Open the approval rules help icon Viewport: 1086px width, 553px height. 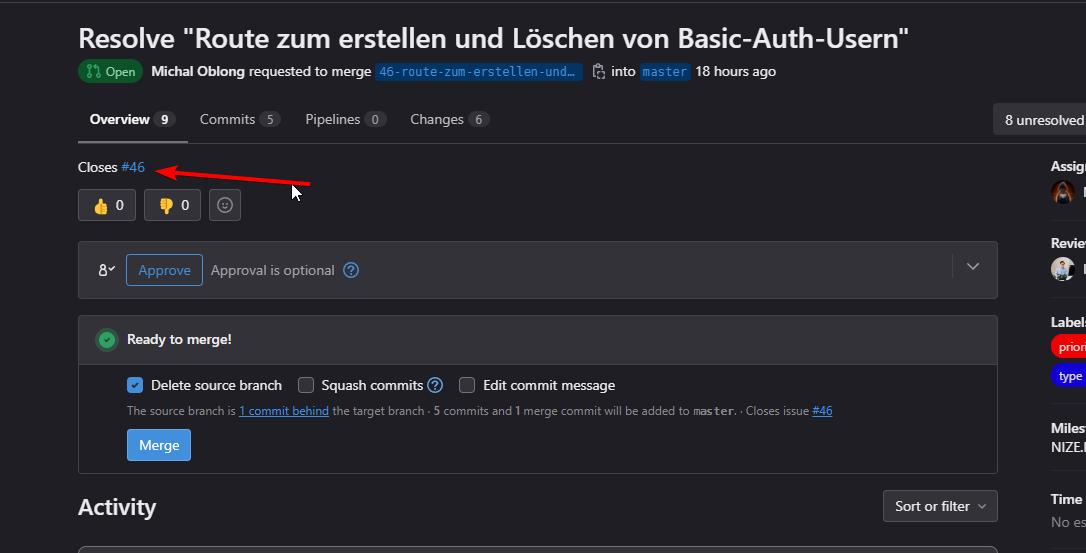[x=351, y=270]
